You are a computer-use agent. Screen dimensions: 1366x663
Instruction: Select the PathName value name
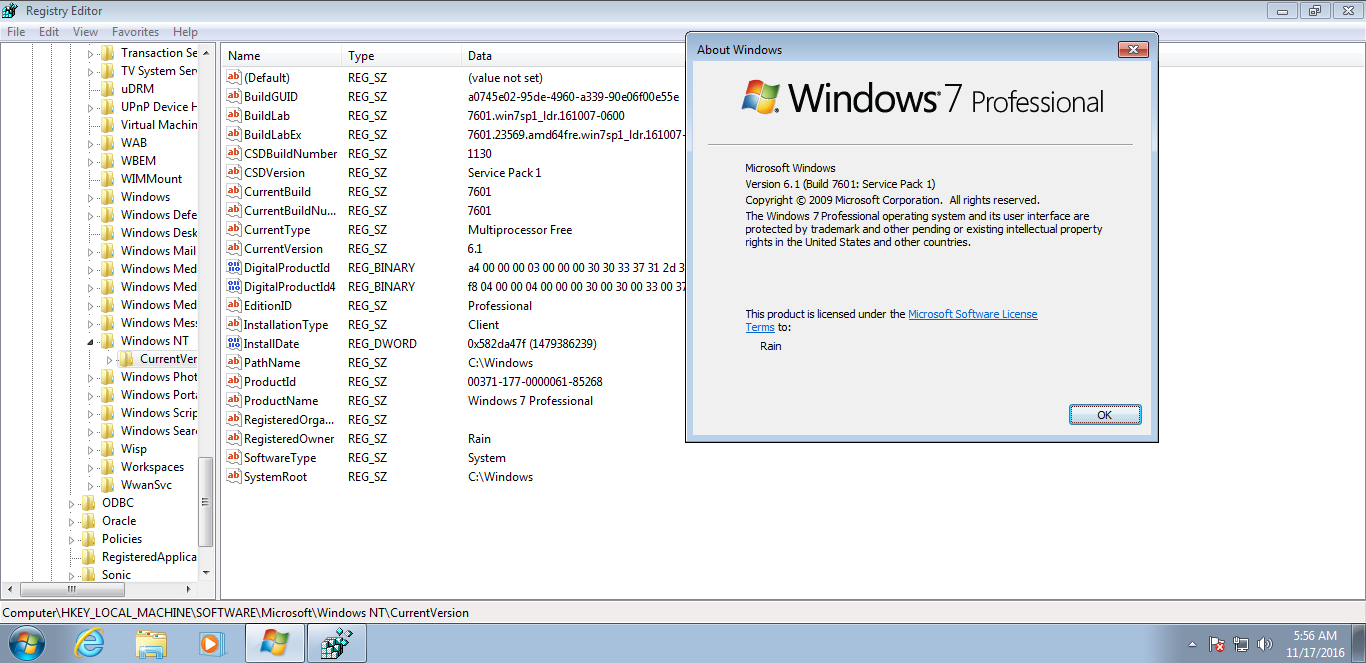click(x=272, y=363)
